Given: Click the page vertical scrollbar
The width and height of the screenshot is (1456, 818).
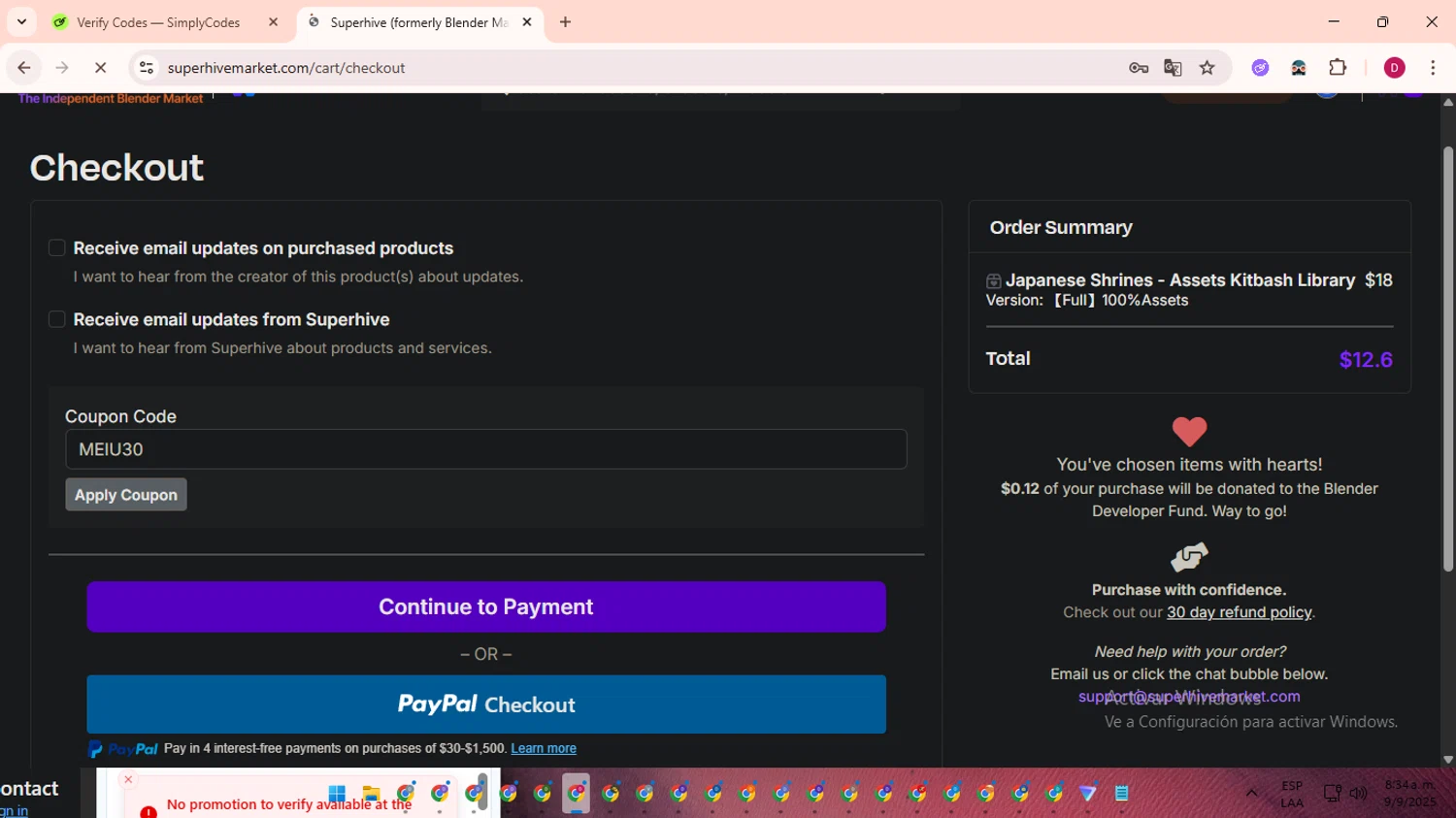Looking at the screenshot, I should click(1448, 358).
